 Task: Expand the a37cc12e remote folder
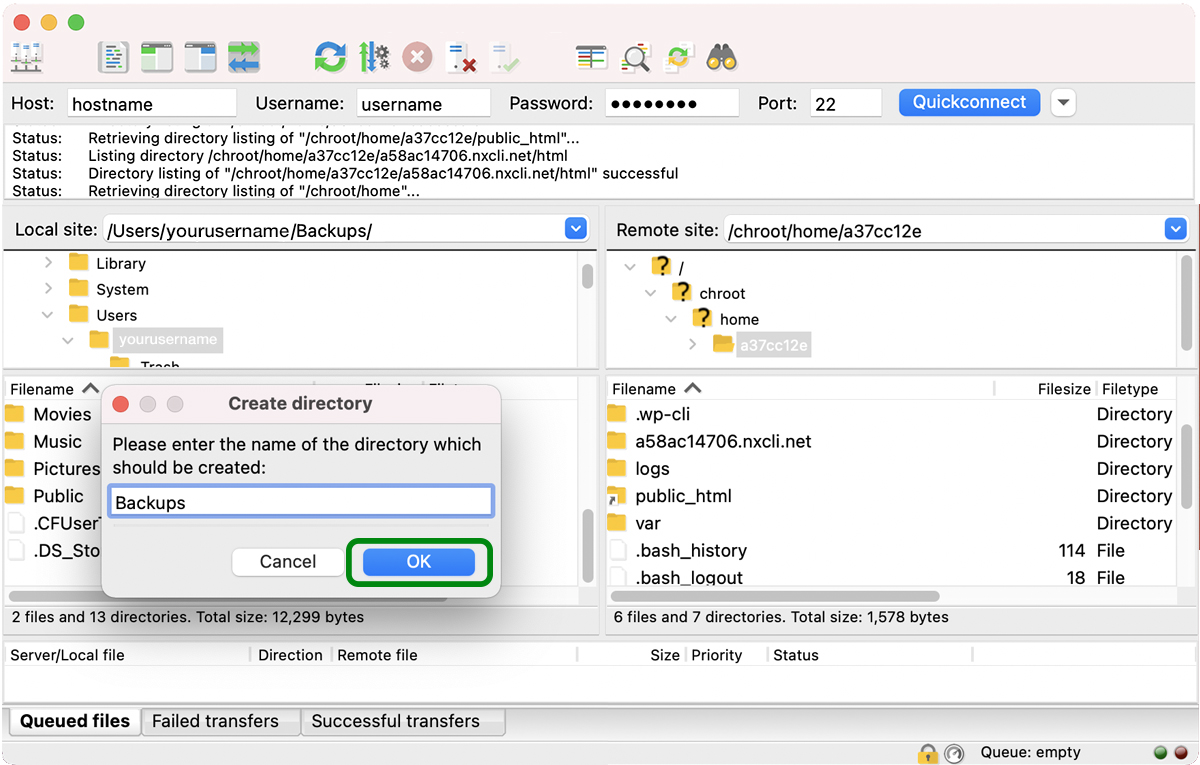[693, 345]
